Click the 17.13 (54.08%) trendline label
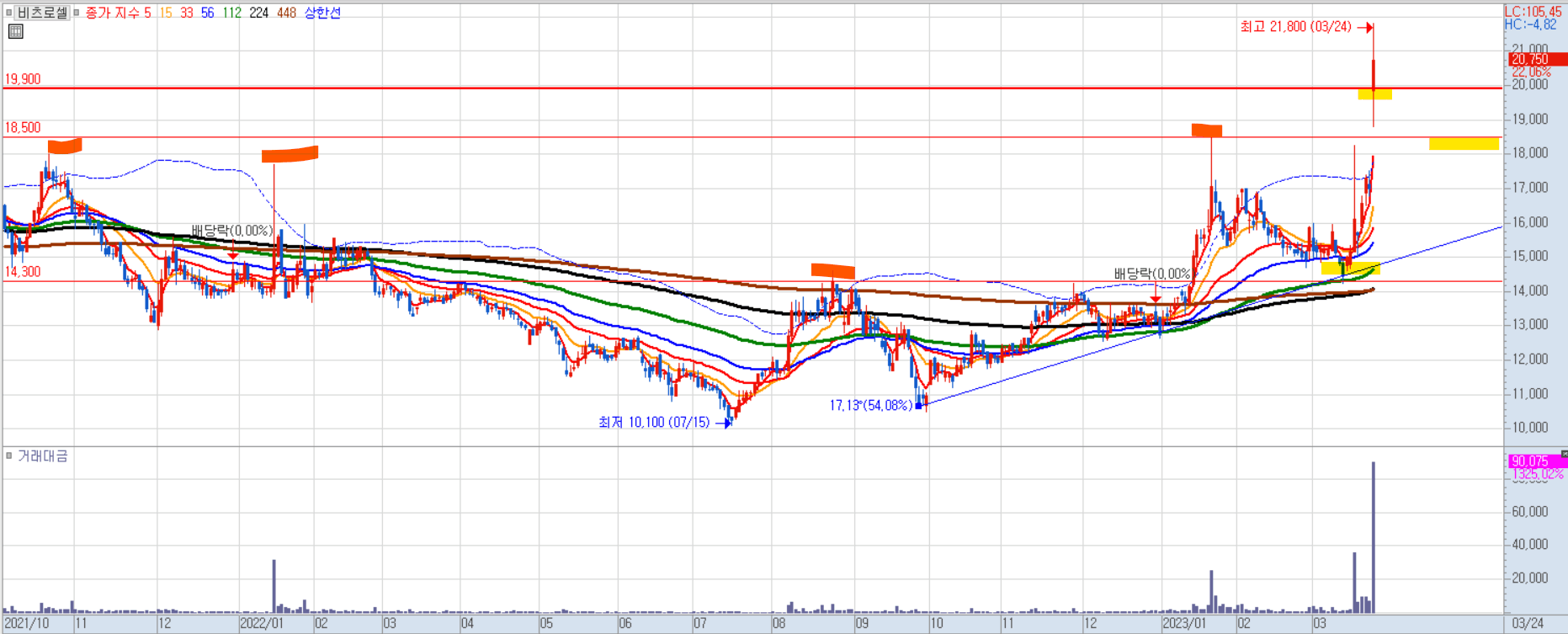The image size is (1568, 634). tap(870, 406)
